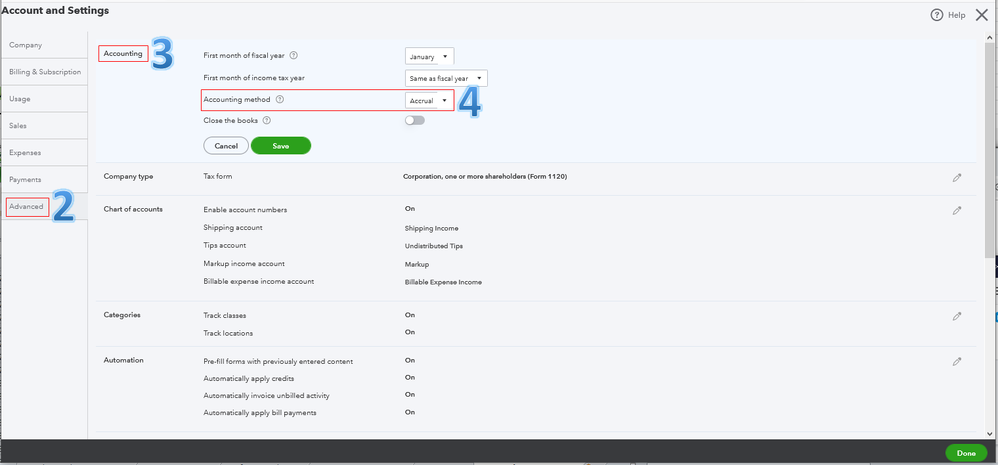This screenshot has height=465, width=998.
Task: Click the Help text link
Action: pos(957,15)
